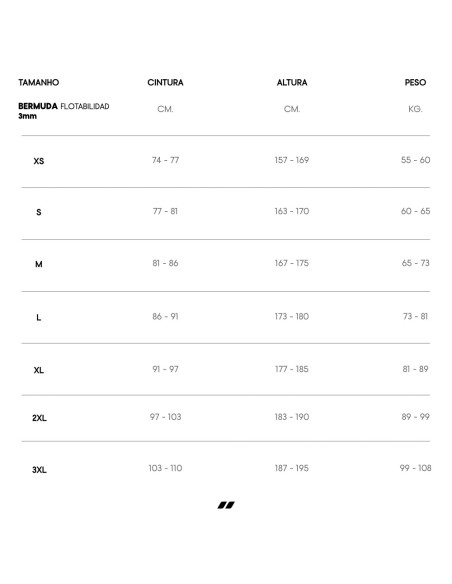
Task: Click the brand logo below the table
Action: click(226, 505)
